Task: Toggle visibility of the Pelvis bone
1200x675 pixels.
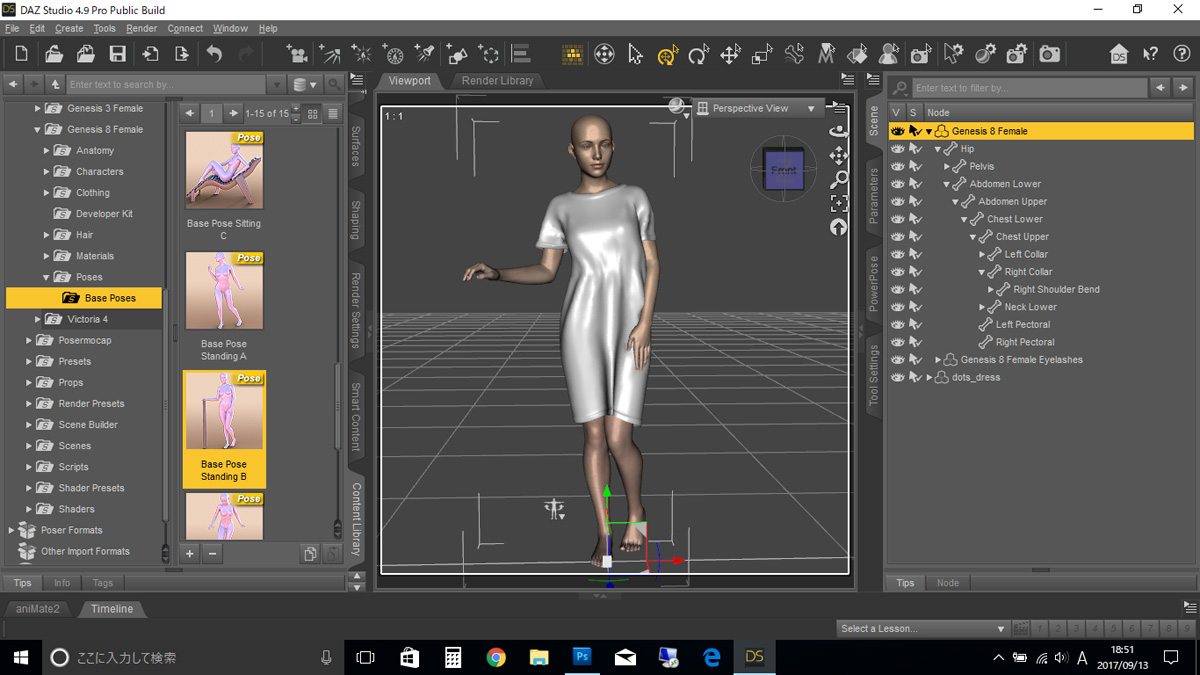Action: 897,167
